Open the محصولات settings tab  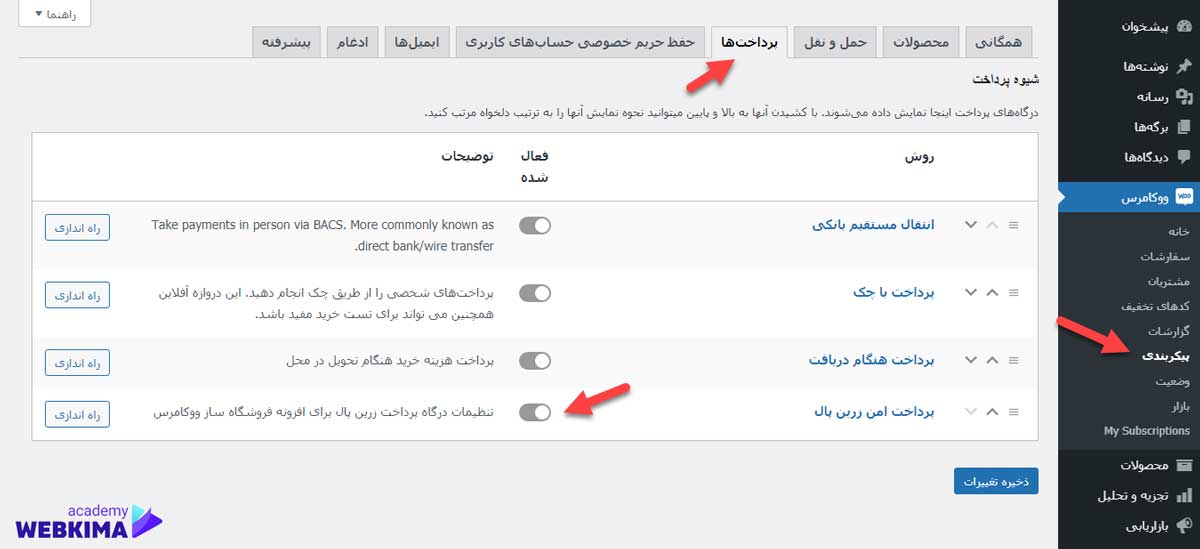920,42
